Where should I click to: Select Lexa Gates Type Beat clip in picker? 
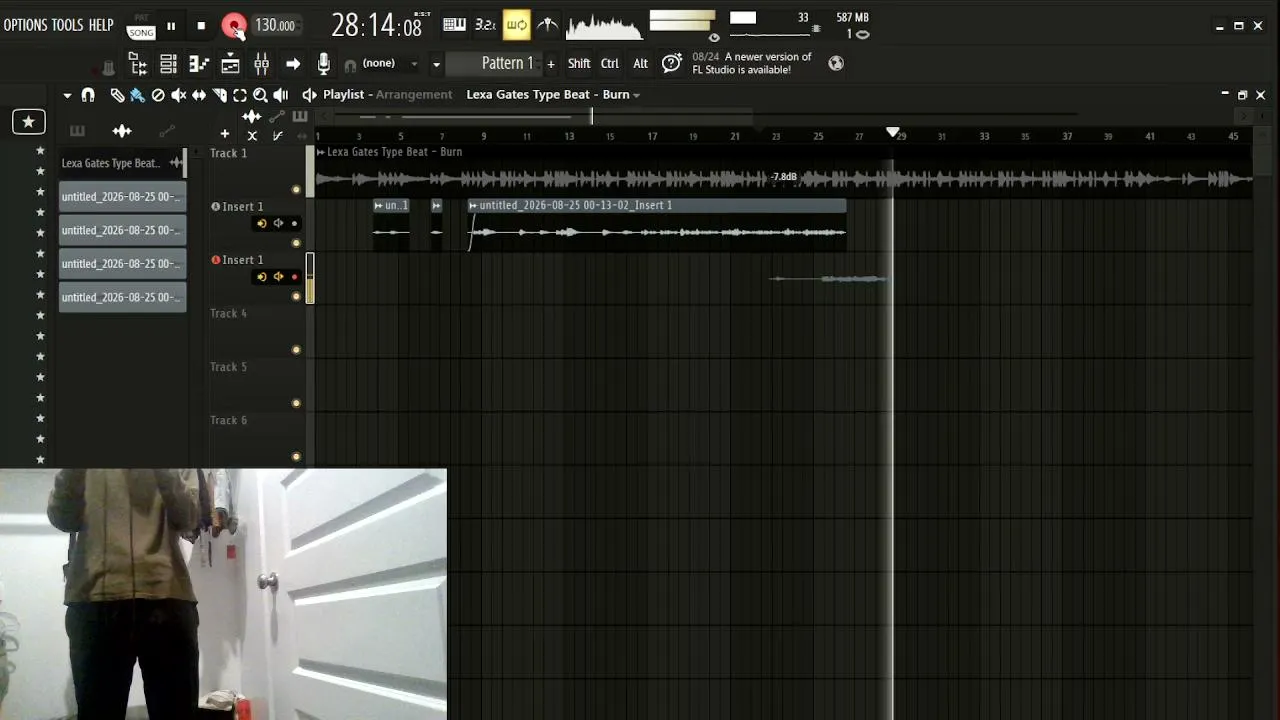[122, 163]
